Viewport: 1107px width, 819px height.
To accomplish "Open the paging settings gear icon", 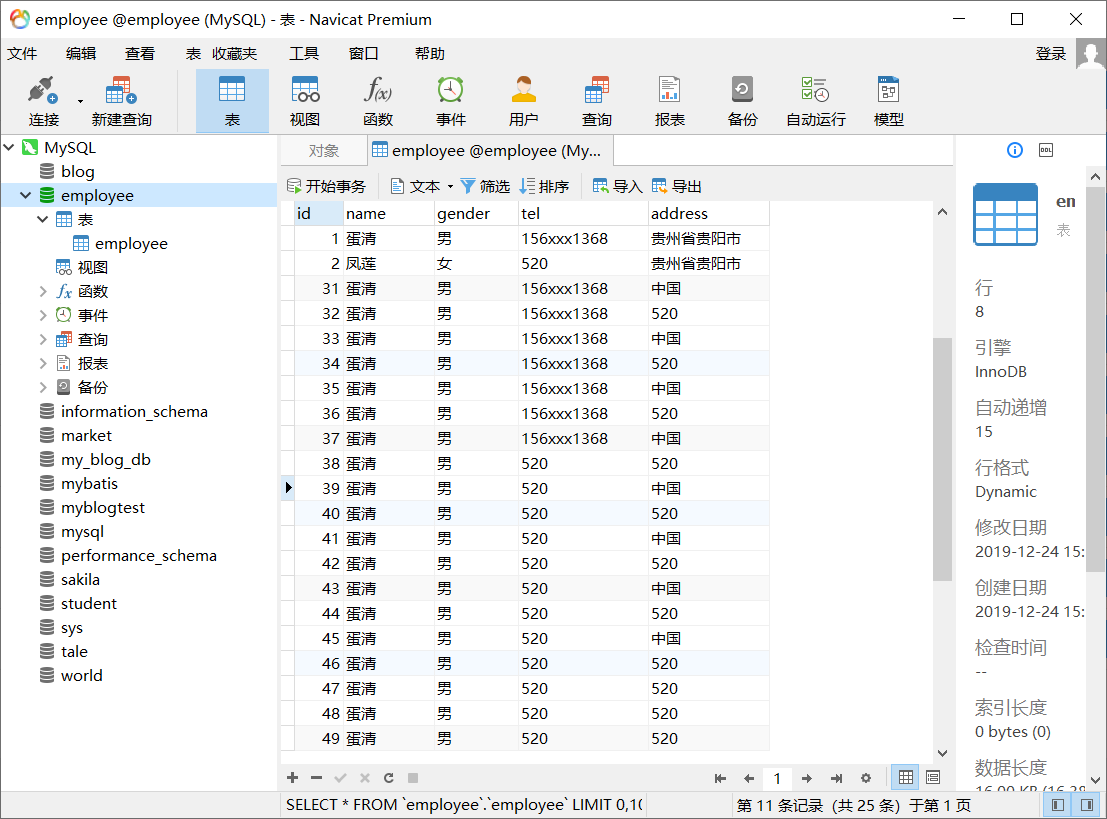I will point(866,778).
